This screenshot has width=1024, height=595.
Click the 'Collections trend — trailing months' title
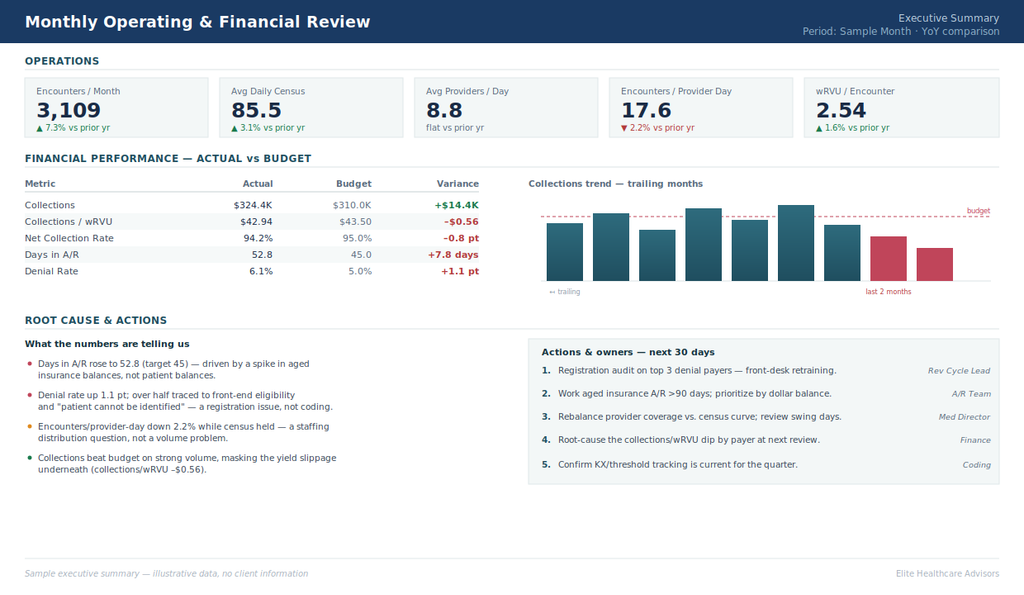[x=616, y=184]
